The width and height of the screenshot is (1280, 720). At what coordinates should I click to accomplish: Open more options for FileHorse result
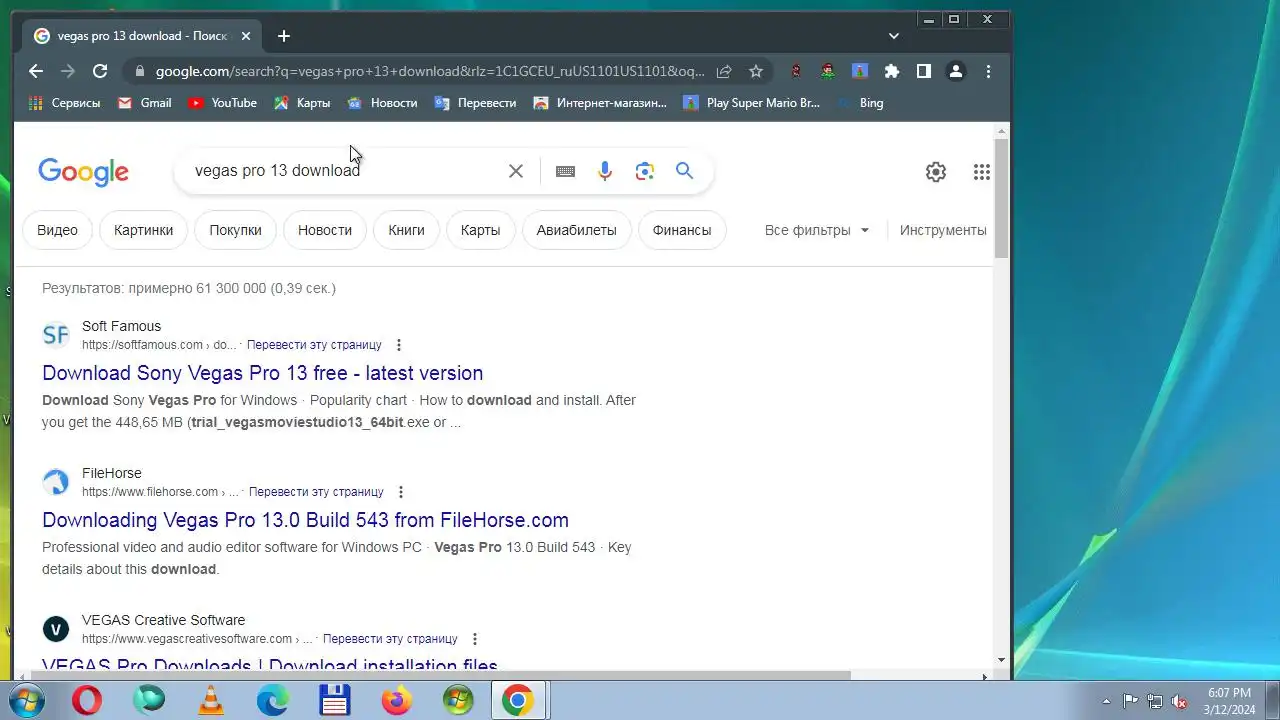[x=401, y=492]
